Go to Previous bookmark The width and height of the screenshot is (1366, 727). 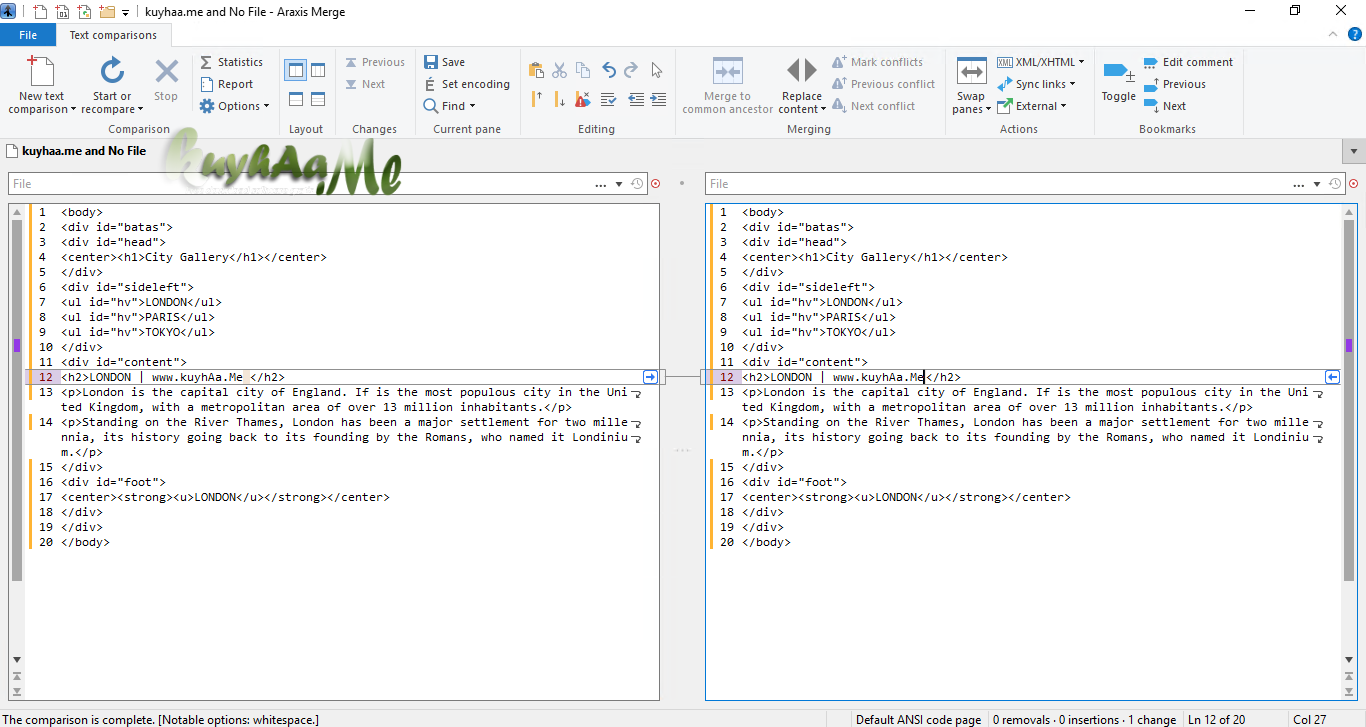click(1174, 84)
